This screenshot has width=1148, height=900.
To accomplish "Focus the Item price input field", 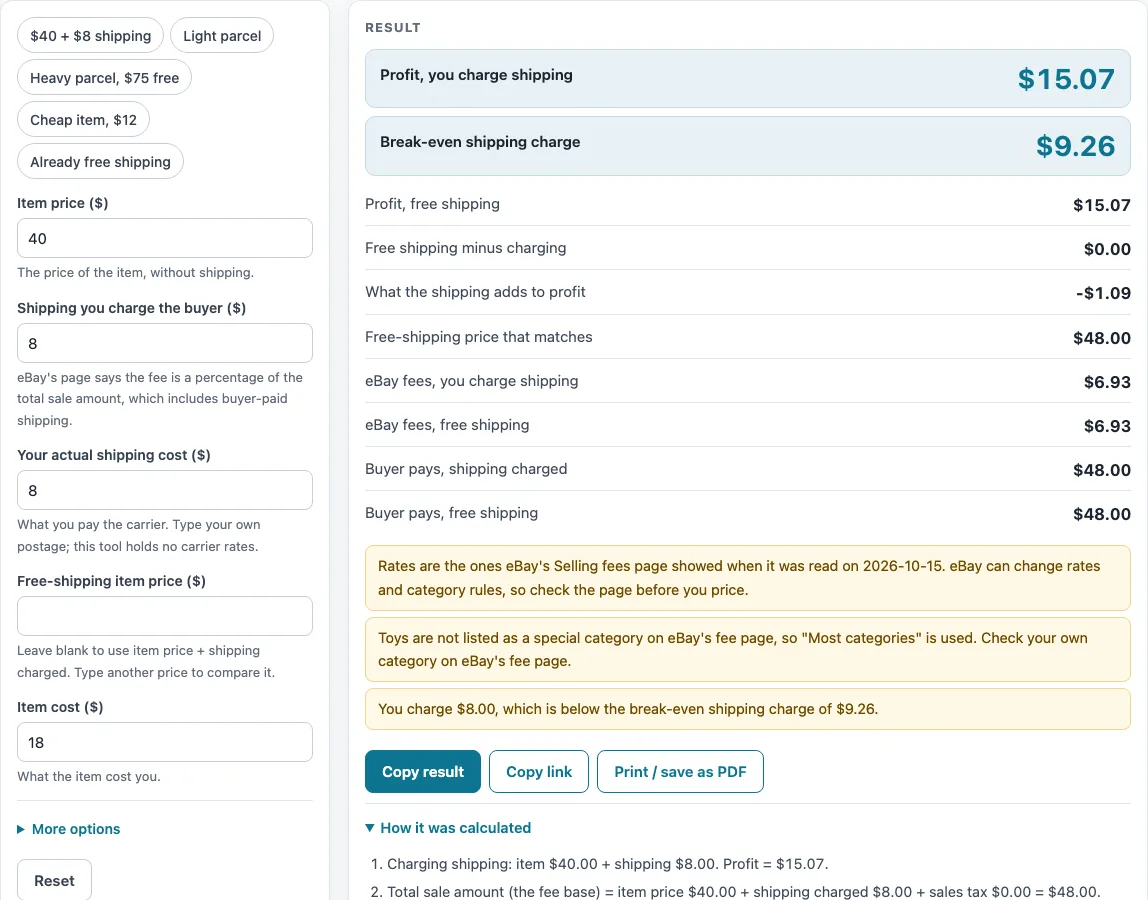I will pyautogui.click(x=165, y=238).
